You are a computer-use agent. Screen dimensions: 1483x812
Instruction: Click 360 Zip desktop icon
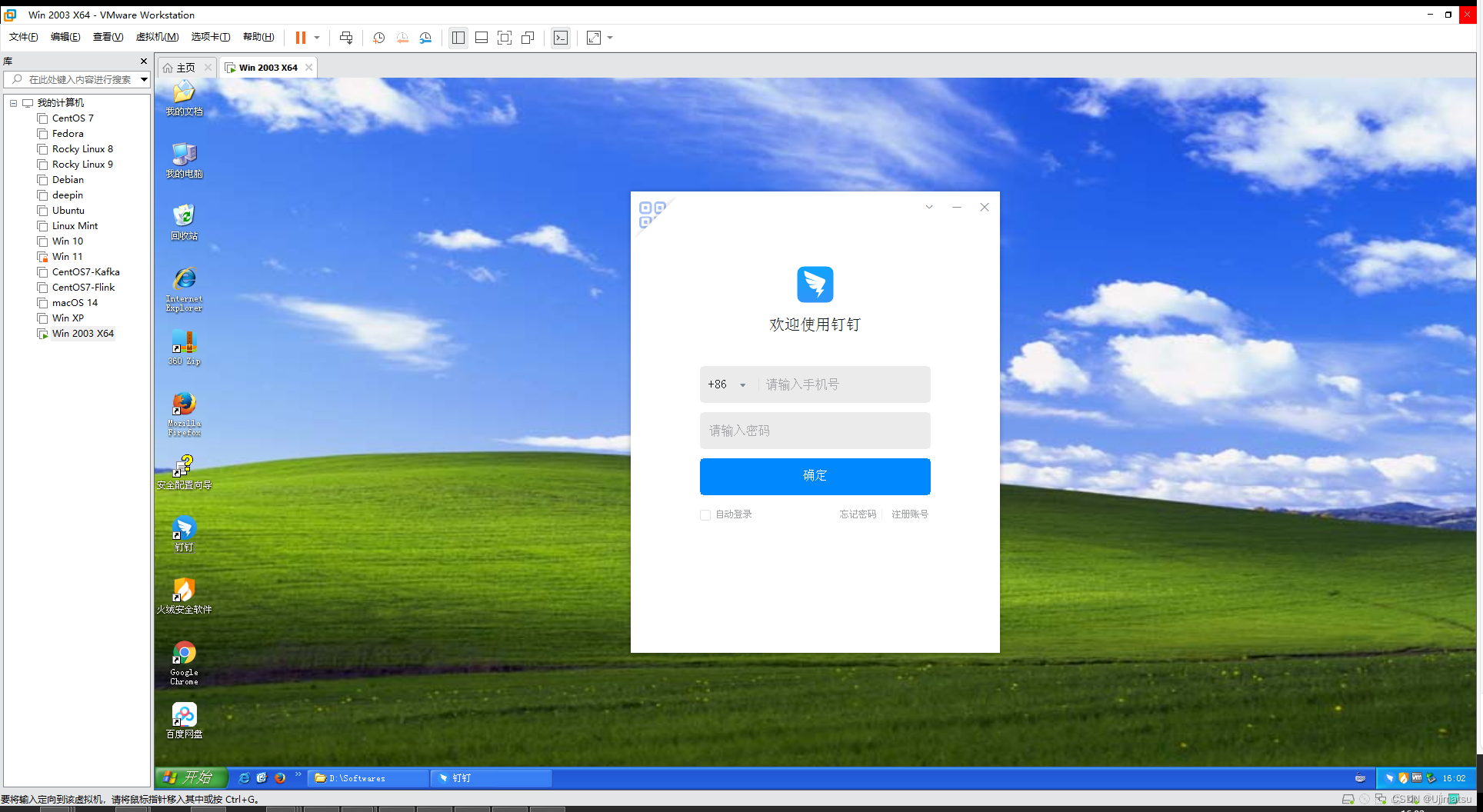[184, 348]
